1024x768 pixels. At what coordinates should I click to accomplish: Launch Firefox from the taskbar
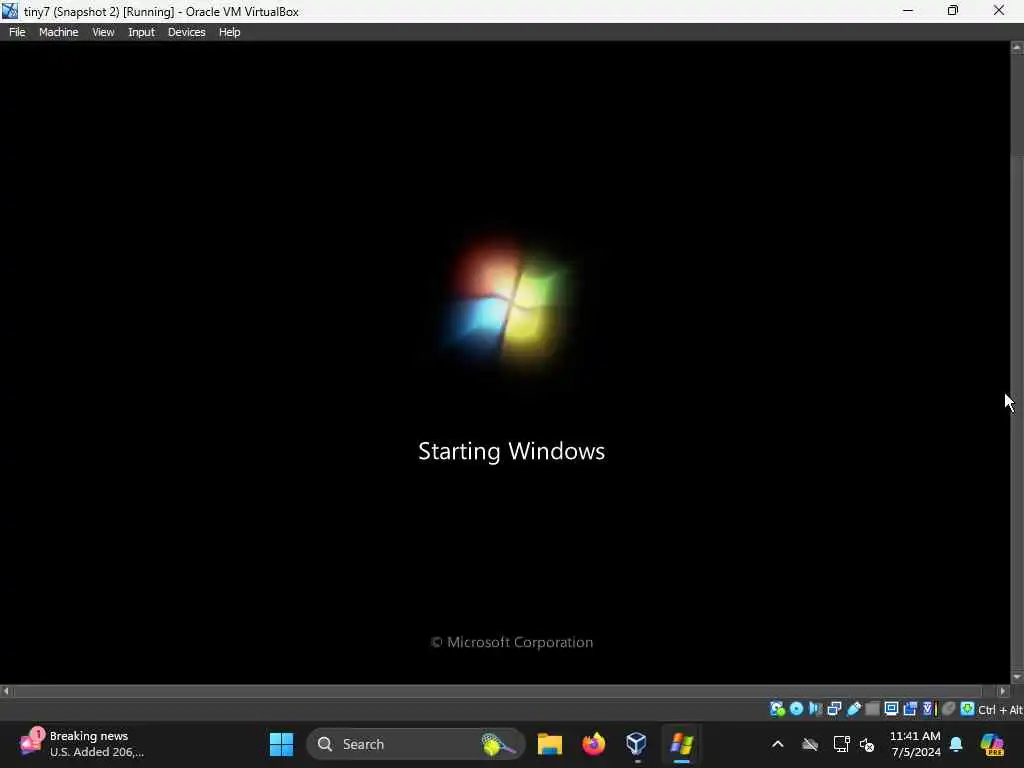coord(594,744)
